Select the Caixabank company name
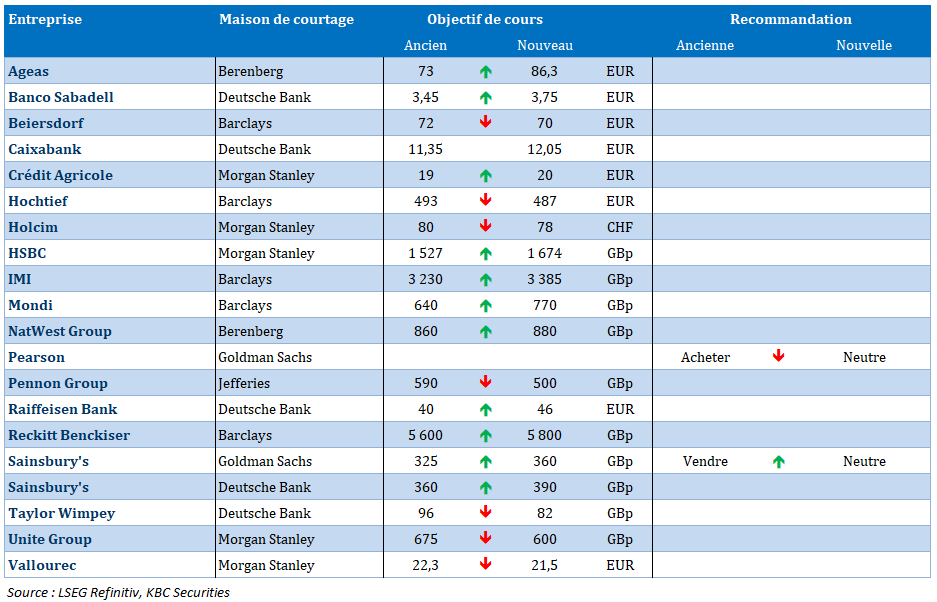The height and width of the screenshot is (602, 937). click(45, 149)
